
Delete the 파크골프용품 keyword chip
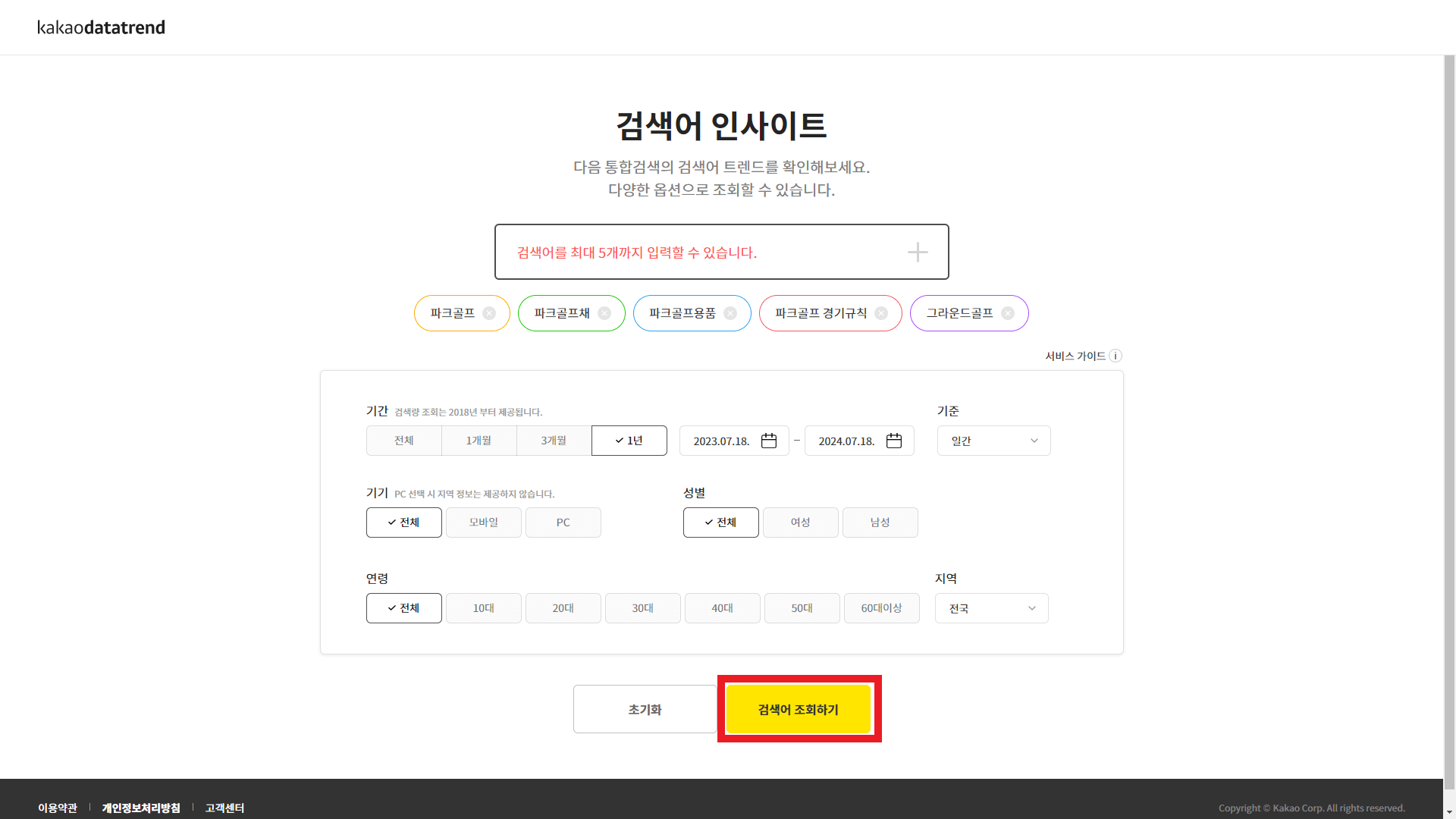point(730,313)
